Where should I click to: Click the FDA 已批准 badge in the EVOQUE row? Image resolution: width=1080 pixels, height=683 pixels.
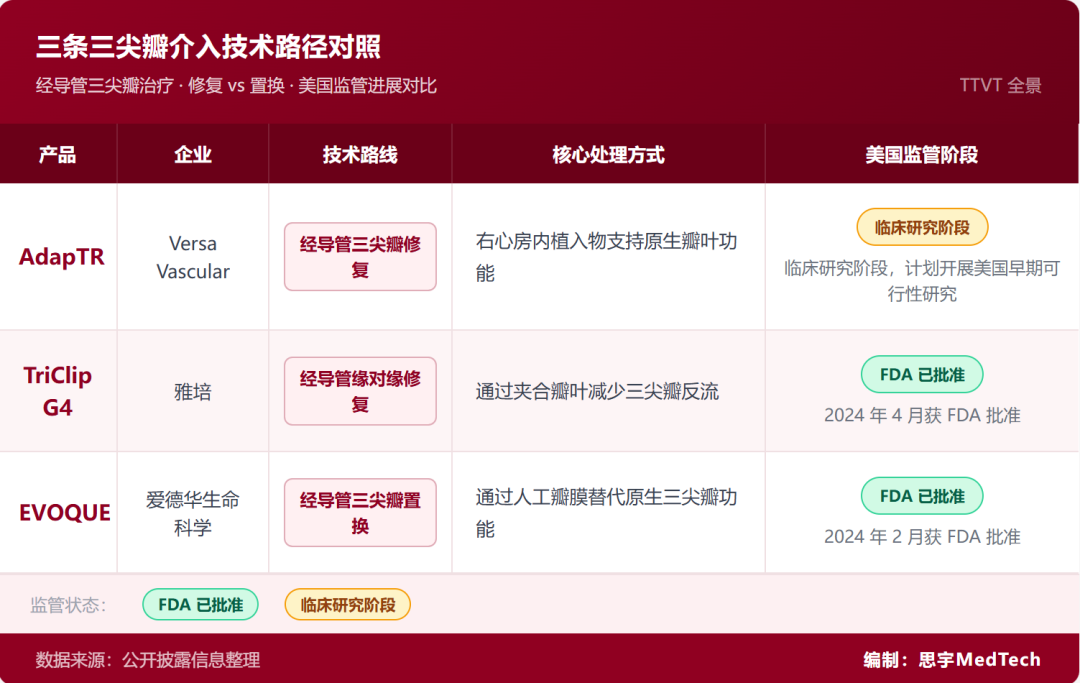coord(922,496)
